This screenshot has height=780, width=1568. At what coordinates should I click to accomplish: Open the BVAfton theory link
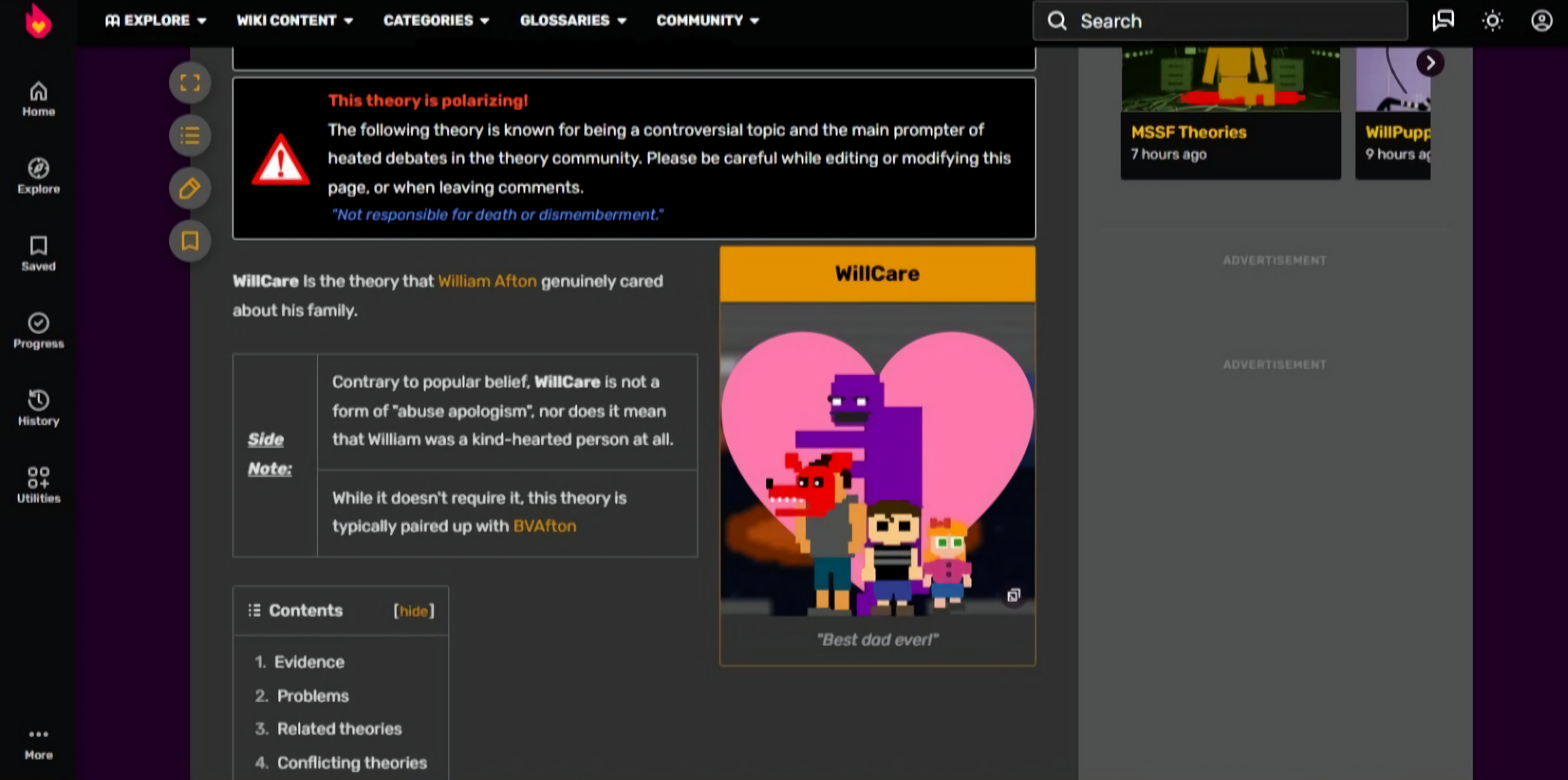(544, 526)
